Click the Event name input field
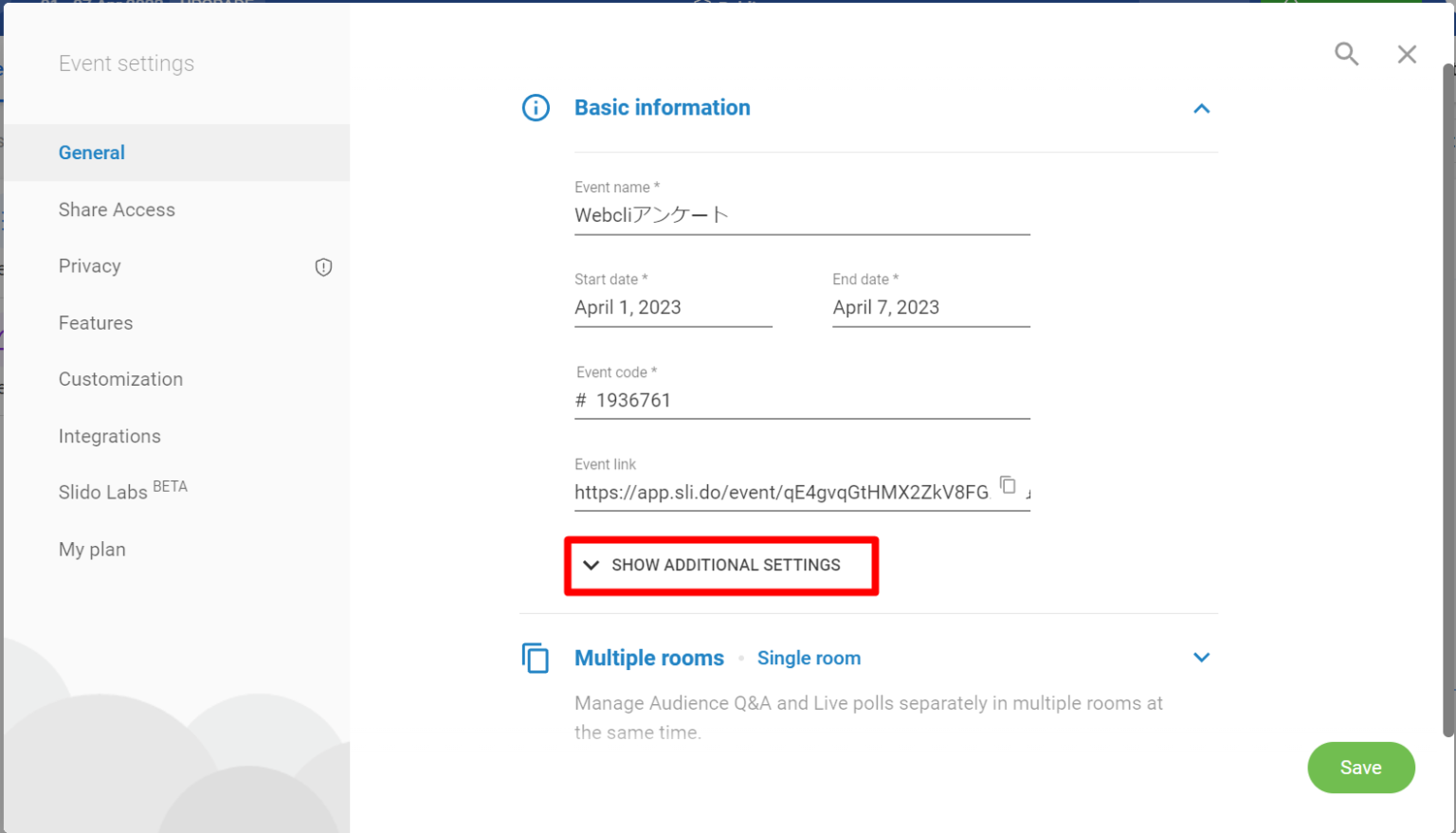1456x833 pixels. pos(801,216)
